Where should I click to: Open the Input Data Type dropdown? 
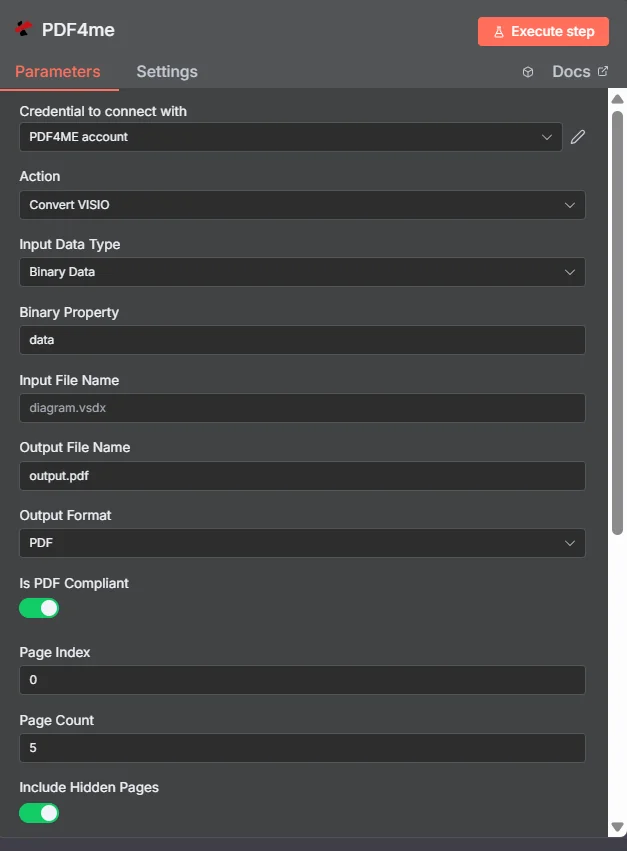302,272
